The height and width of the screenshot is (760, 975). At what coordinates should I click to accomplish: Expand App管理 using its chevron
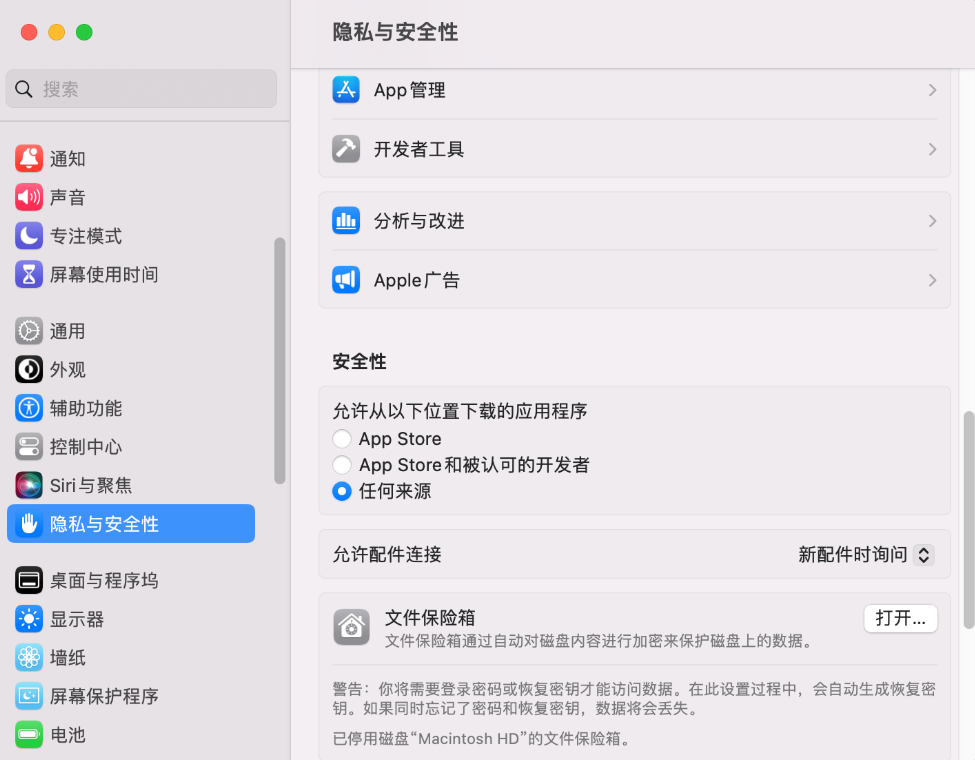tap(932, 90)
